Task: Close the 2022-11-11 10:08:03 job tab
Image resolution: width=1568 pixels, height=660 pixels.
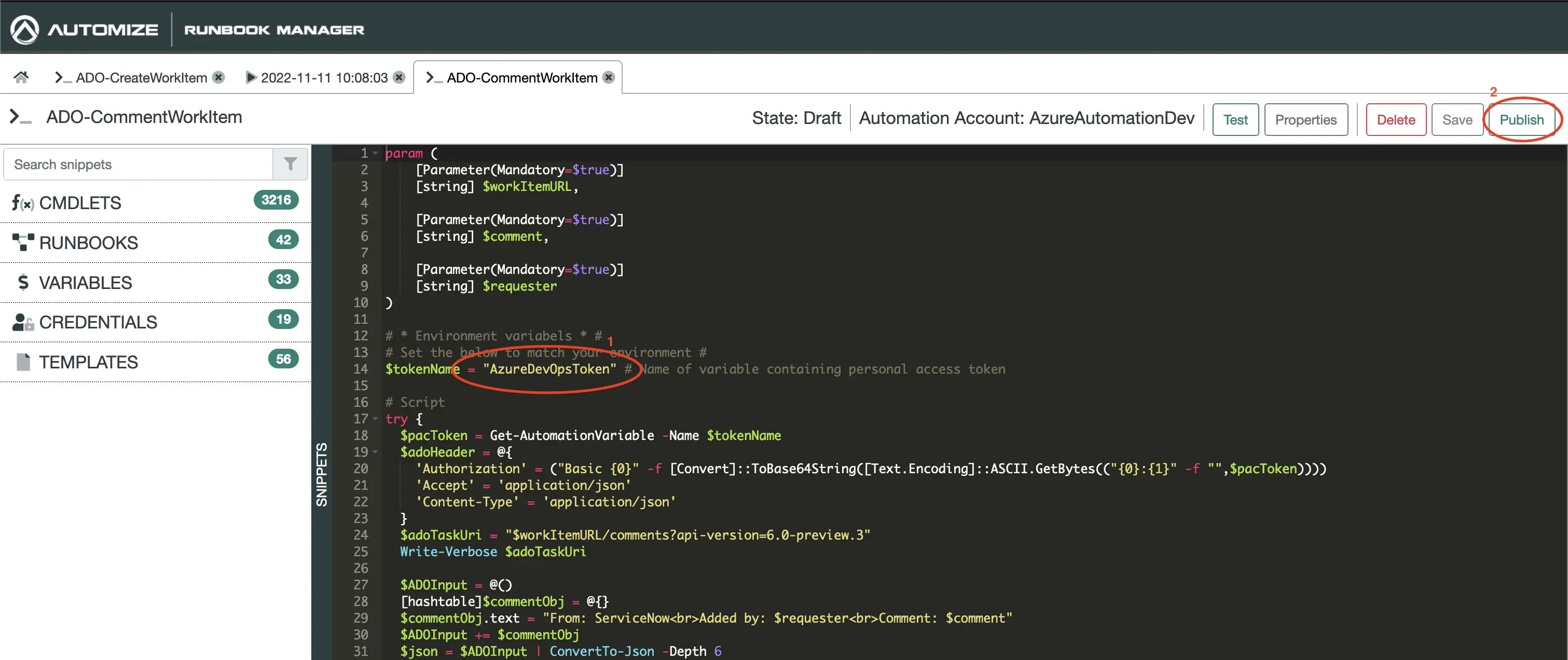Action: (x=400, y=77)
